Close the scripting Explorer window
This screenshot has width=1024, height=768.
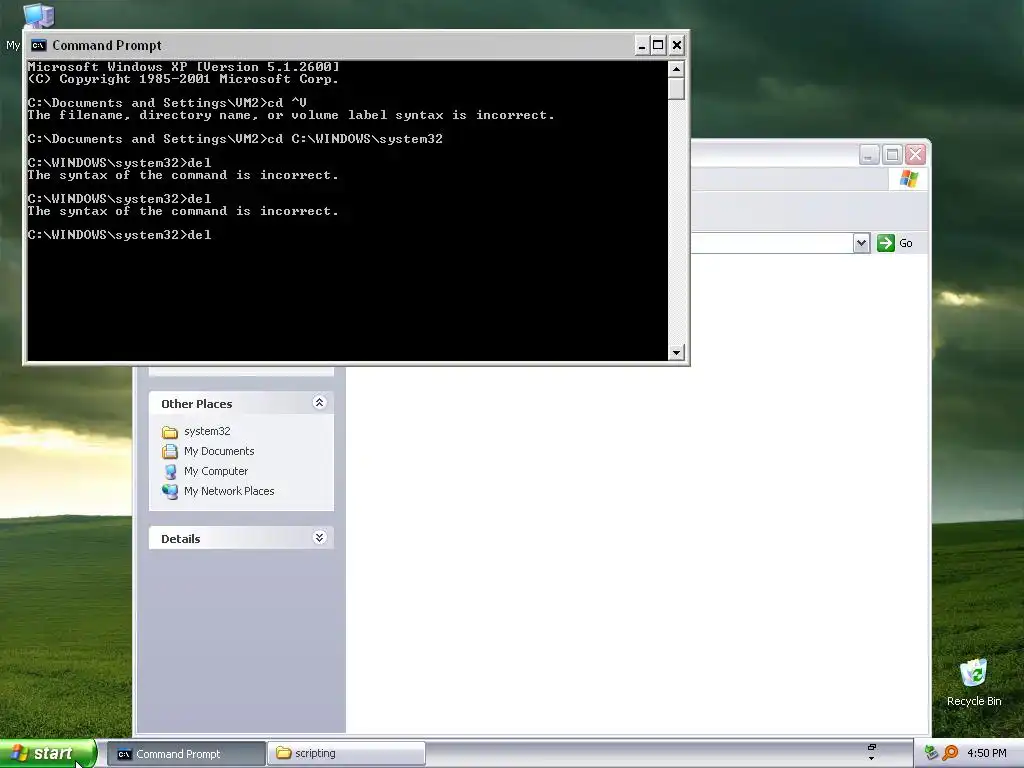pyautogui.click(x=916, y=155)
